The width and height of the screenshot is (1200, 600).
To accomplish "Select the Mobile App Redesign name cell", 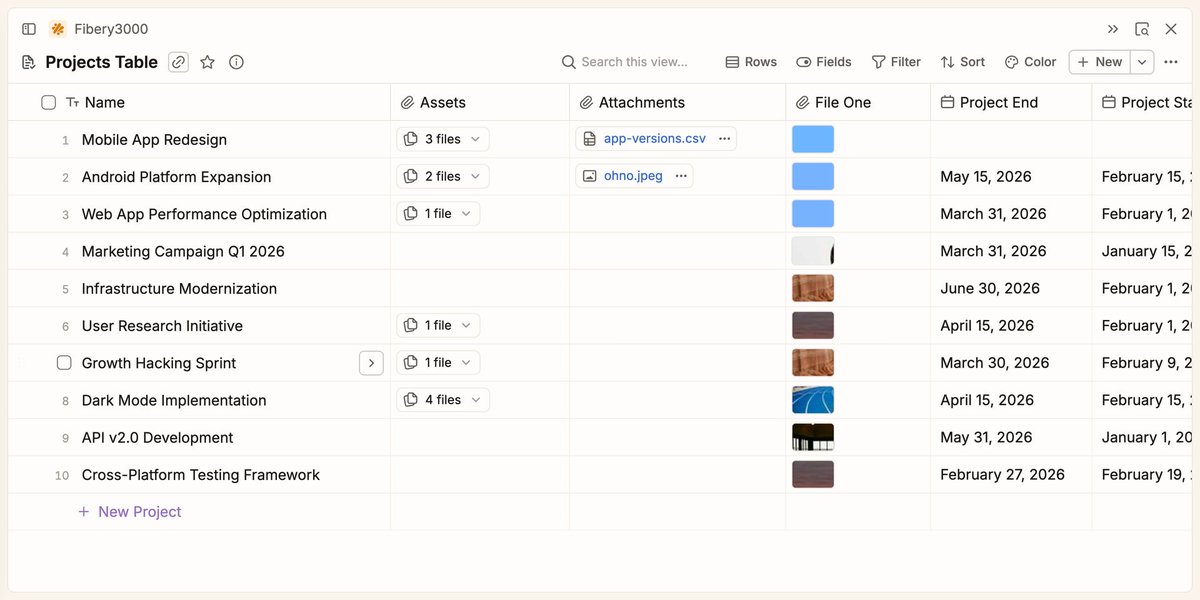I will coord(154,140).
